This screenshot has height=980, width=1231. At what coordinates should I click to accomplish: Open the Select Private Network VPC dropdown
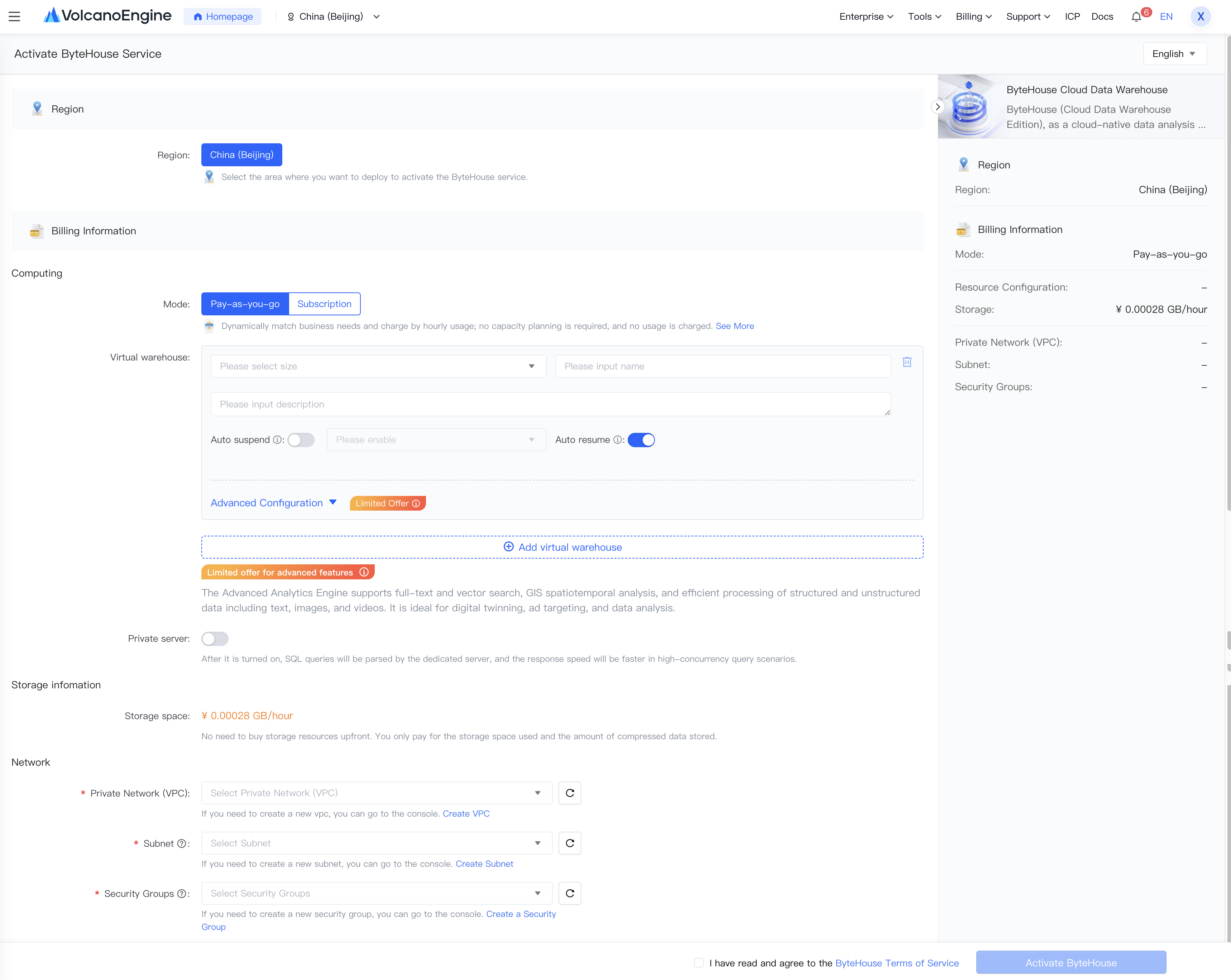377,793
